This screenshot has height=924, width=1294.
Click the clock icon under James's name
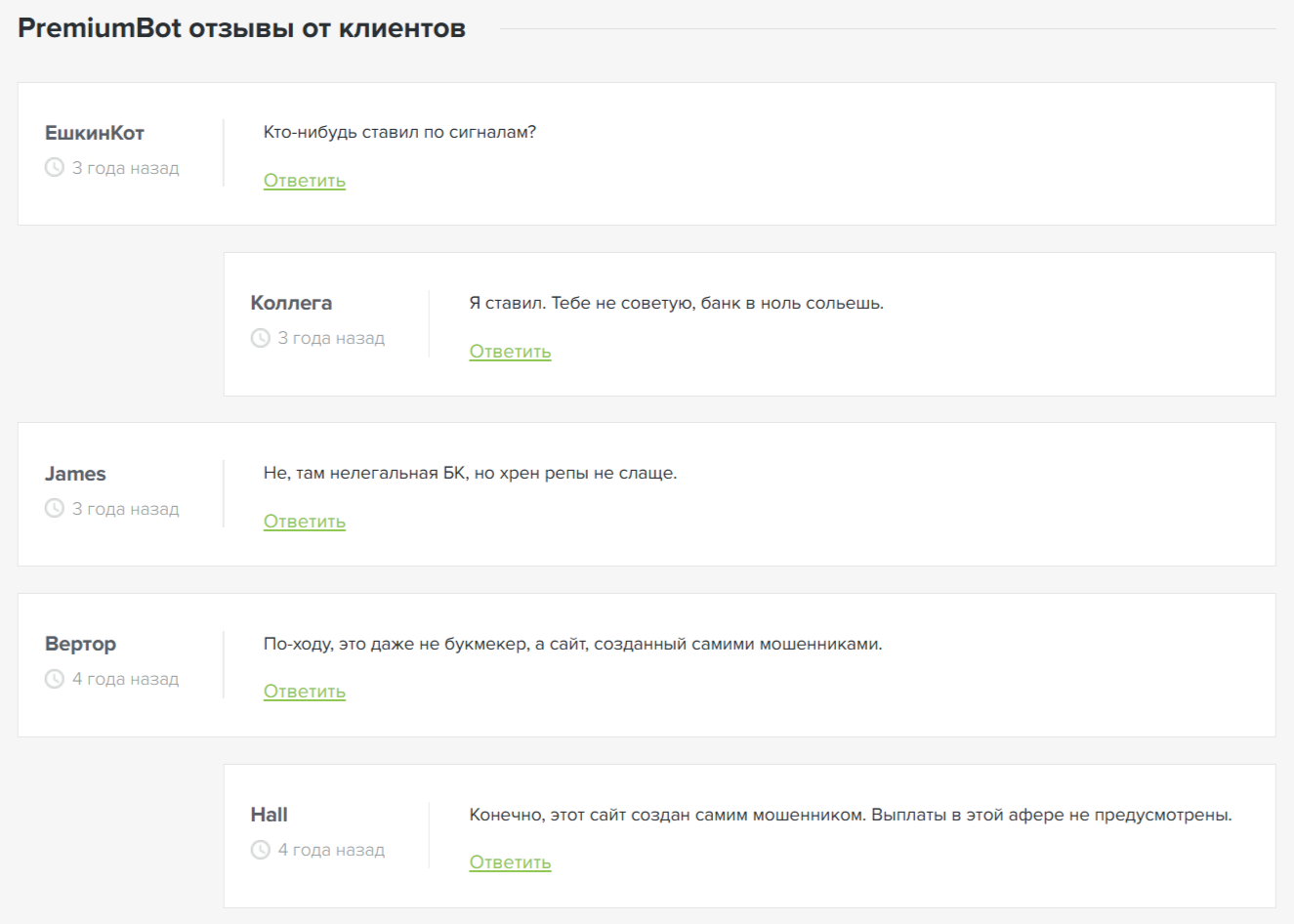[x=55, y=509]
